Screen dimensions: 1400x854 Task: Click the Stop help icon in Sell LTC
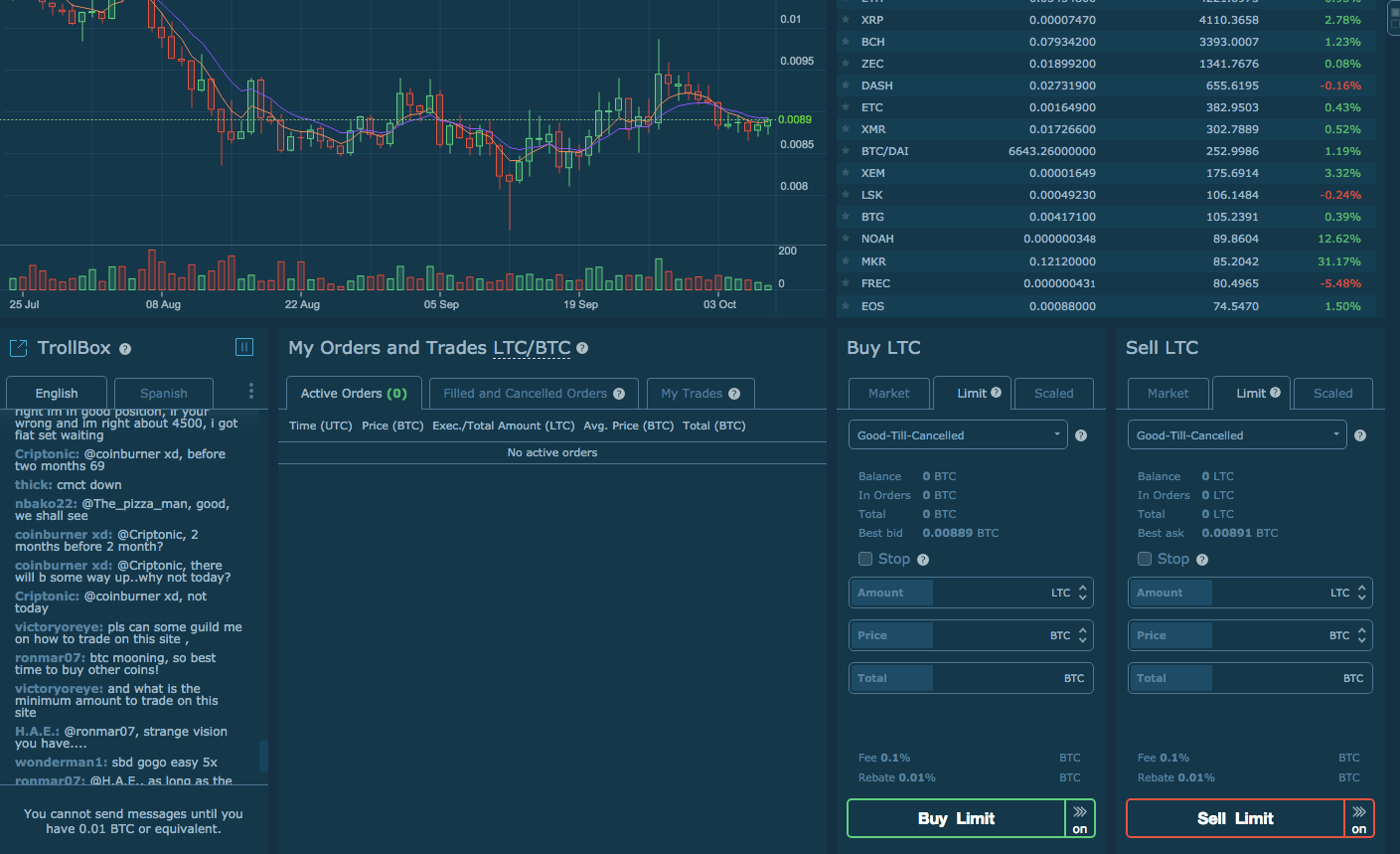(x=1202, y=560)
